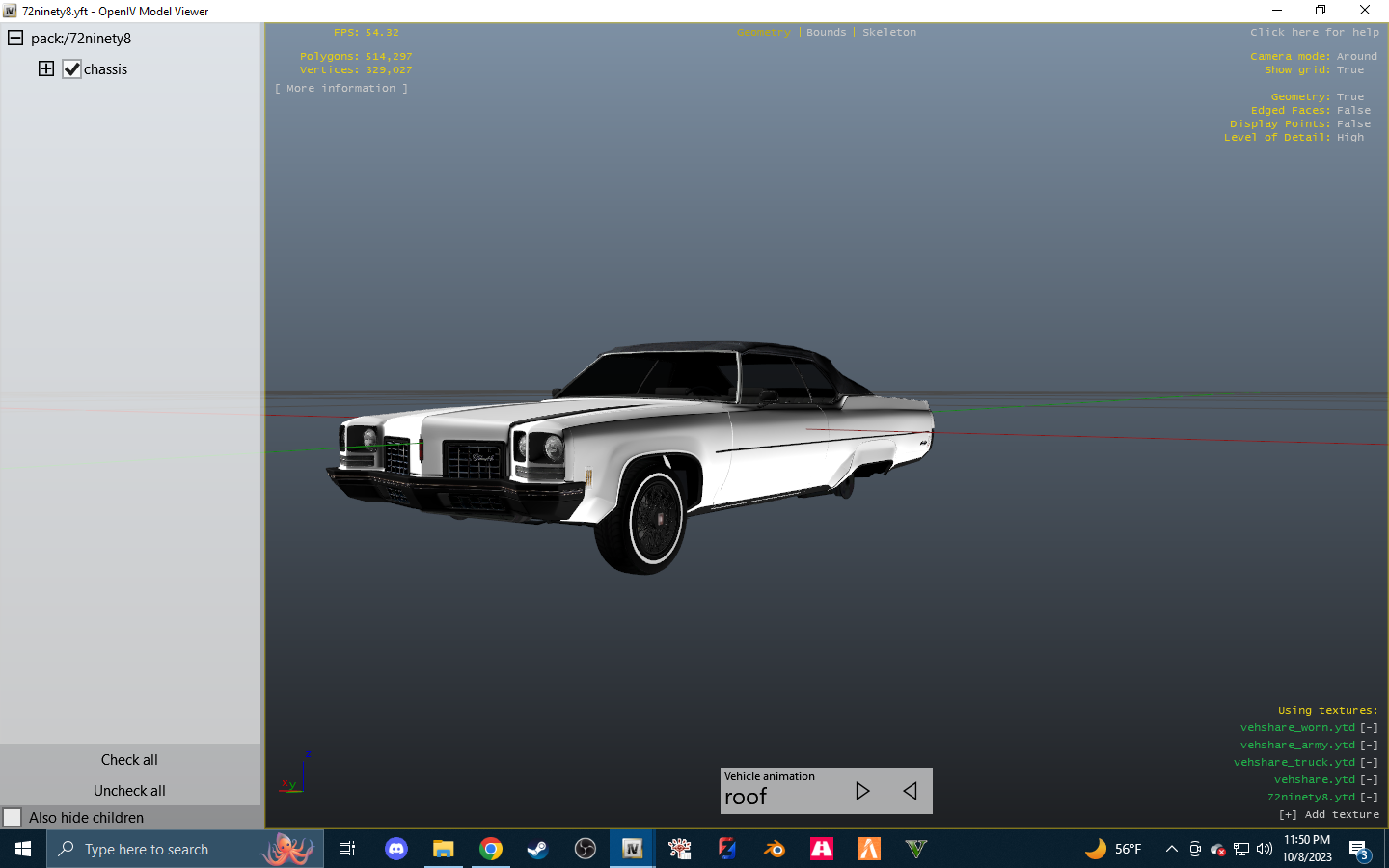This screenshot has height=868, width=1389.
Task: Open OBS Studio from the taskbar
Action: pos(586,849)
